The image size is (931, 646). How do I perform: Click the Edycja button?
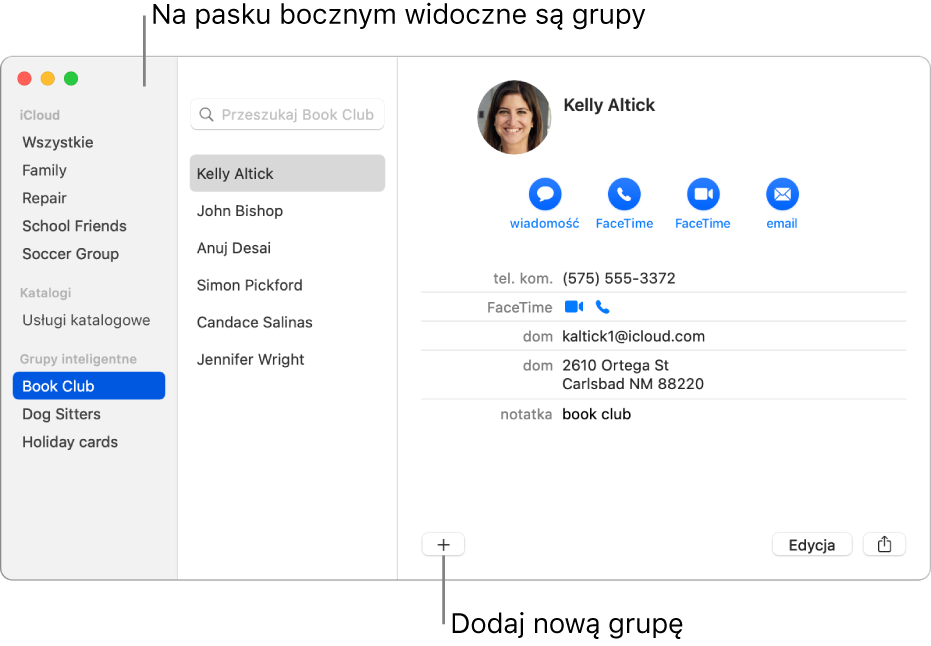[x=812, y=544]
